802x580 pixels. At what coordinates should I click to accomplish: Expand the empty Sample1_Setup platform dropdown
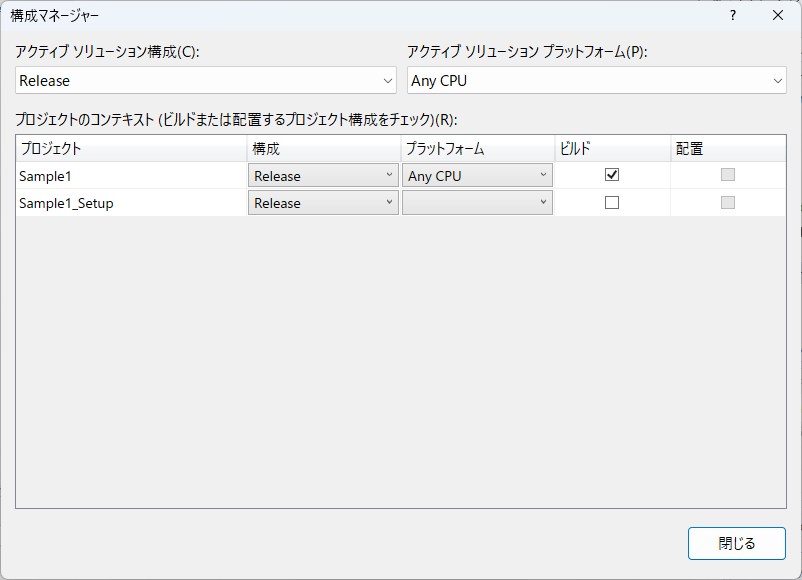477,203
